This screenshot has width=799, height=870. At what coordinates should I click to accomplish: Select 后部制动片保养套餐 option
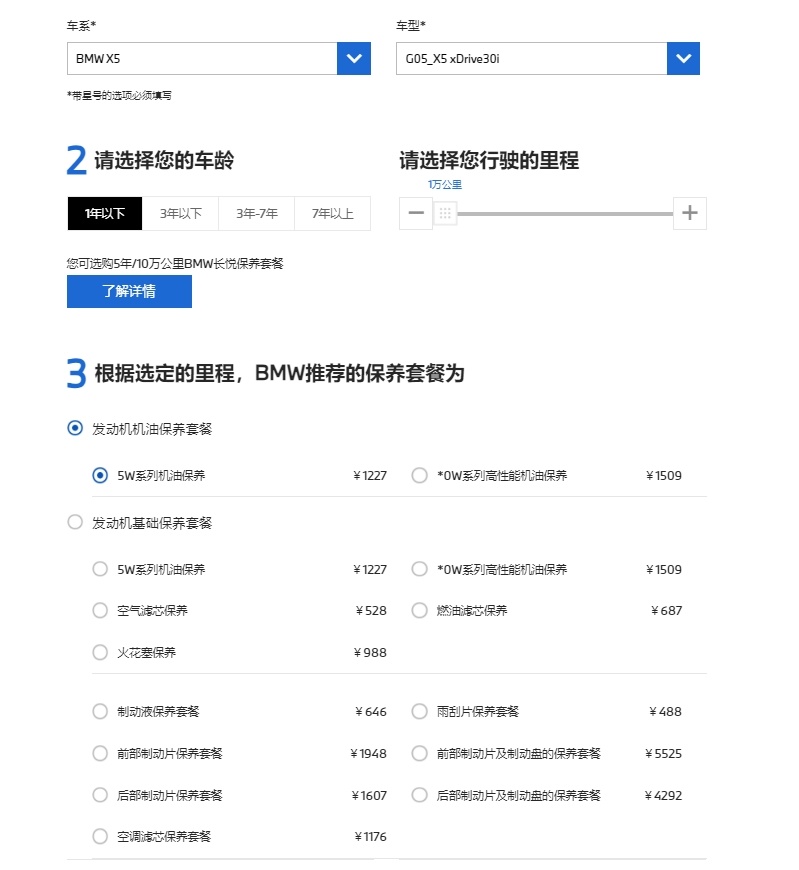click(x=100, y=795)
